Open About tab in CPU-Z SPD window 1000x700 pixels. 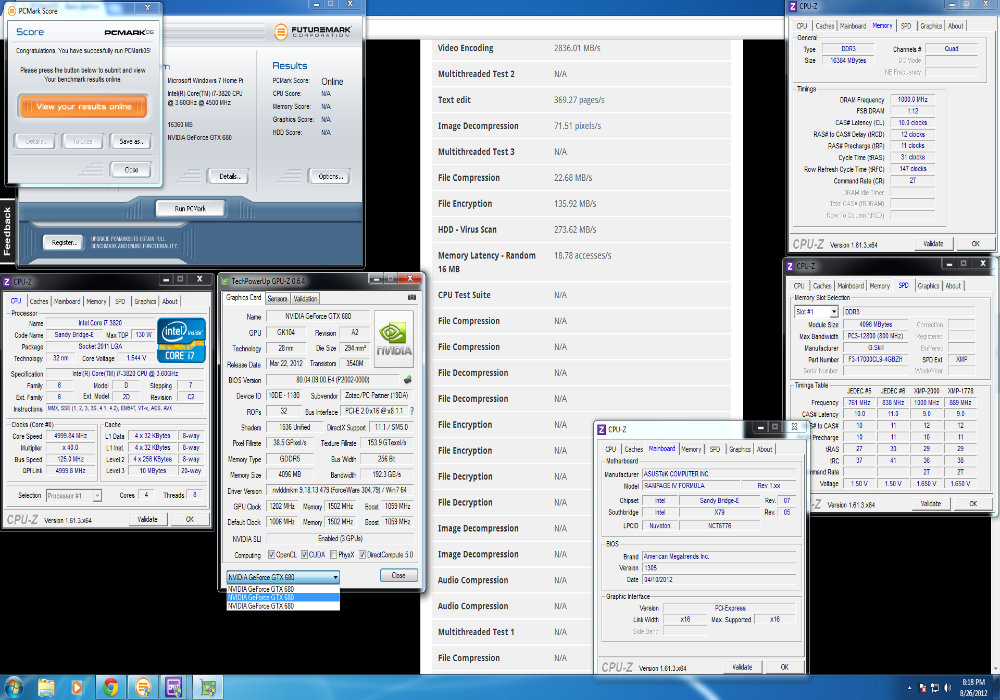(x=953, y=286)
